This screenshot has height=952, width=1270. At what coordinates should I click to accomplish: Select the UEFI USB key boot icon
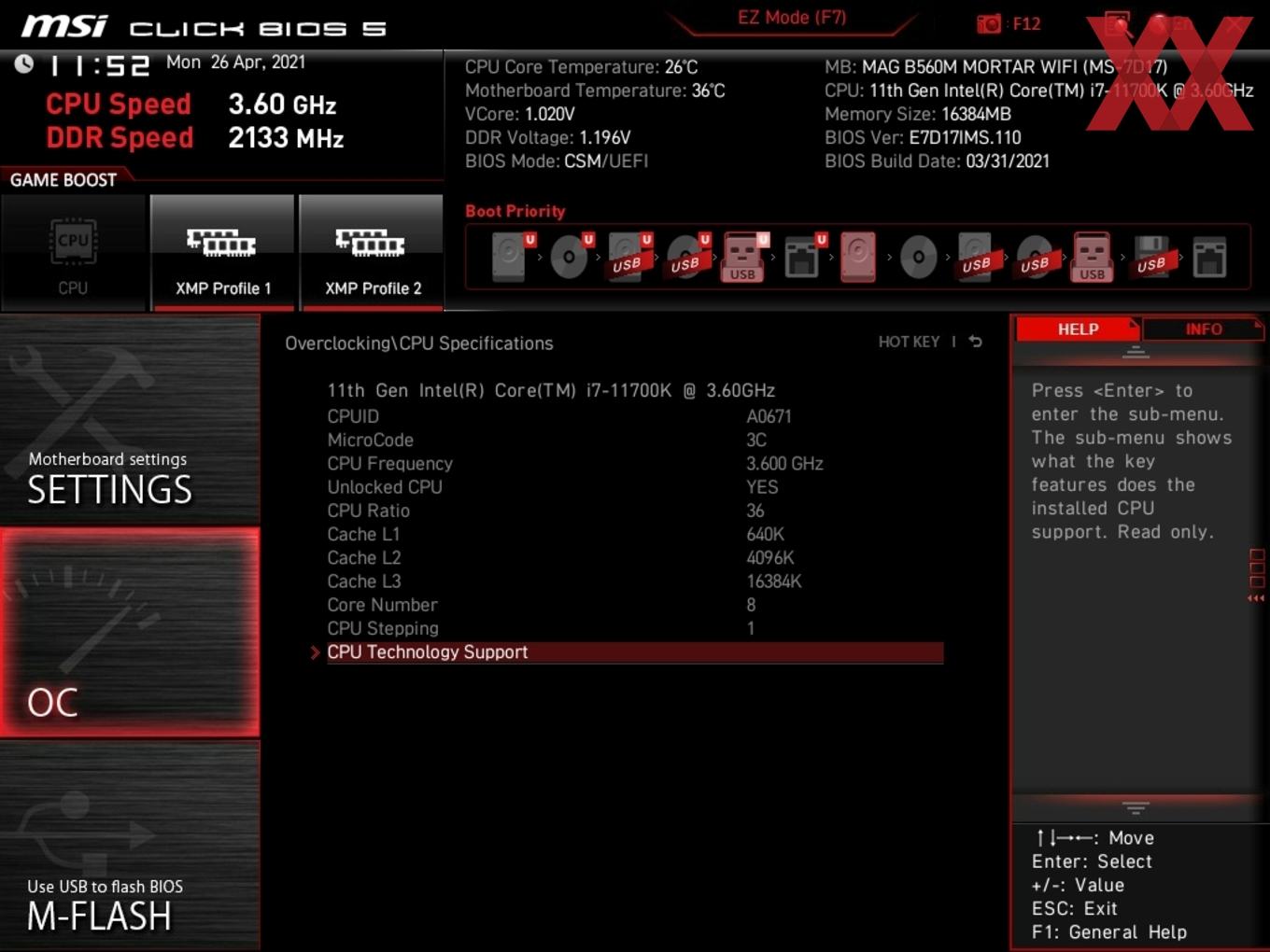point(744,257)
